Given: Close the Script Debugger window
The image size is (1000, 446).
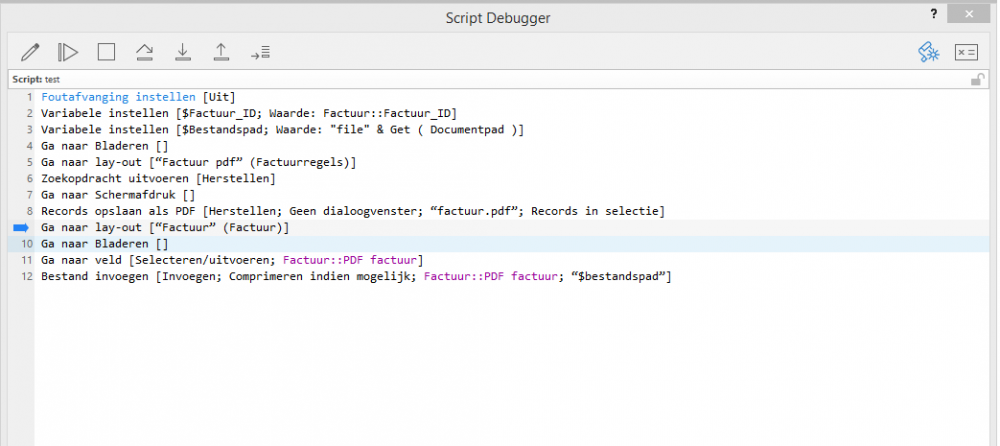Looking at the screenshot, I should (969, 13).
